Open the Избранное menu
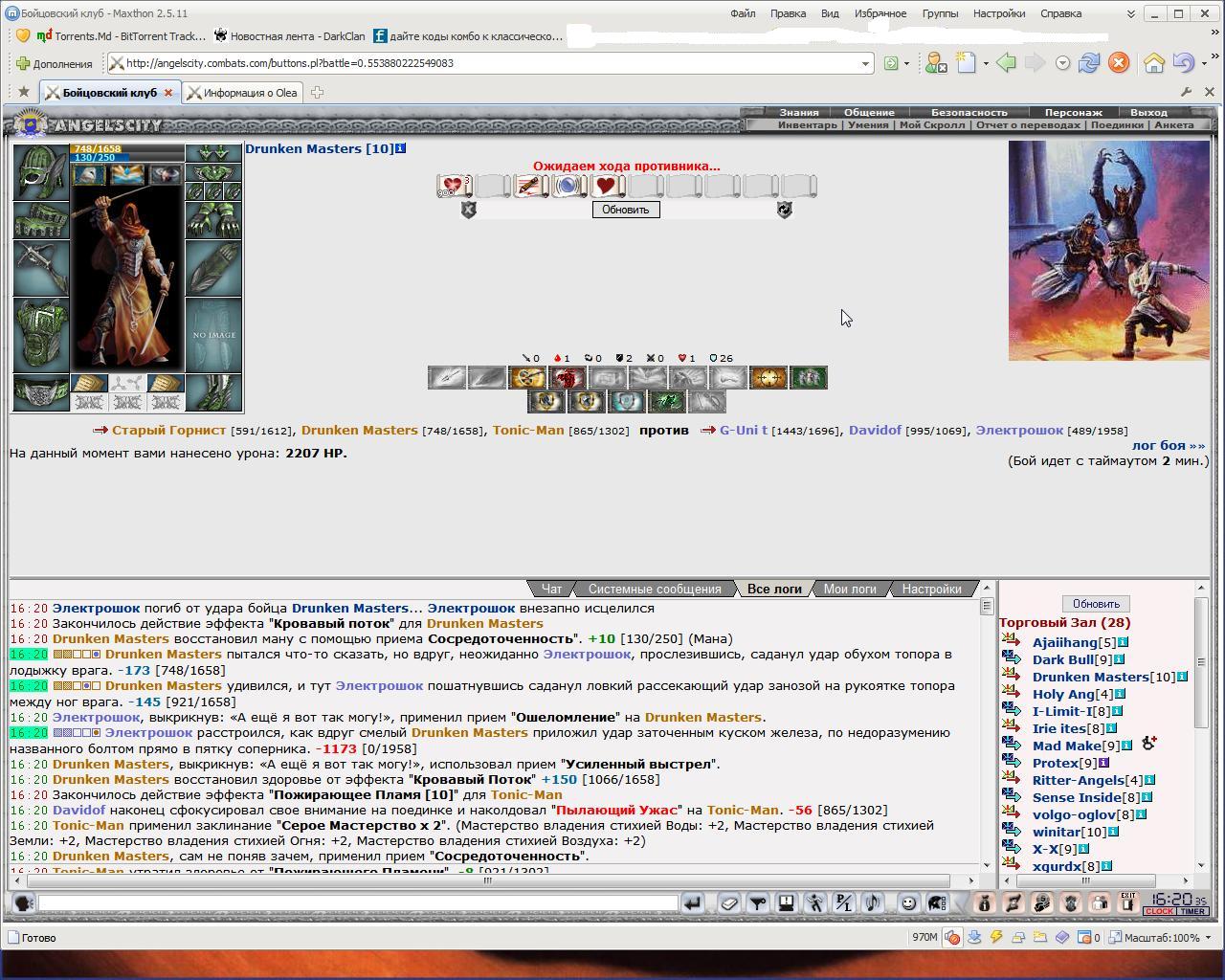Viewport: 1225px width, 980px height. point(880,13)
